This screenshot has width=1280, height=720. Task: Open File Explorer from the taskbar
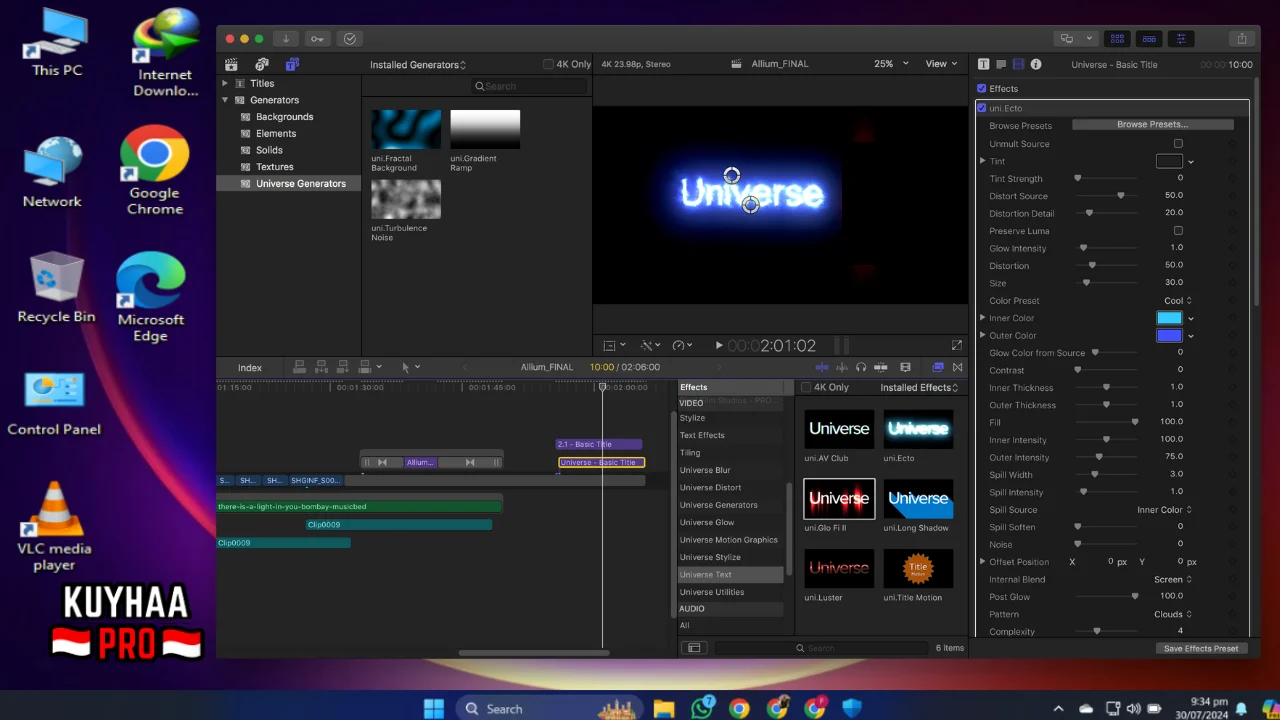pyautogui.click(x=664, y=708)
